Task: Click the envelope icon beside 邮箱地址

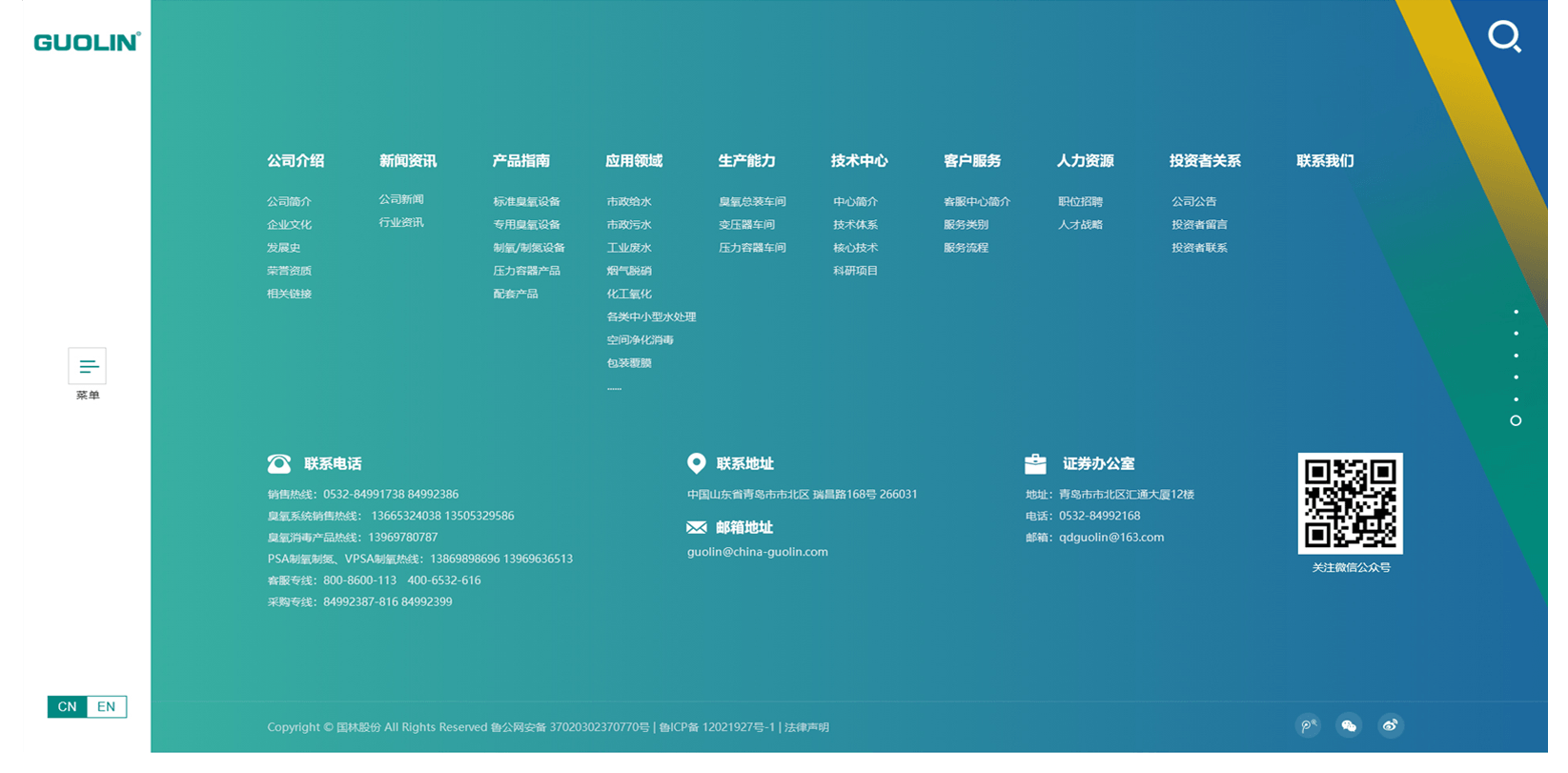Action: point(697,528)
